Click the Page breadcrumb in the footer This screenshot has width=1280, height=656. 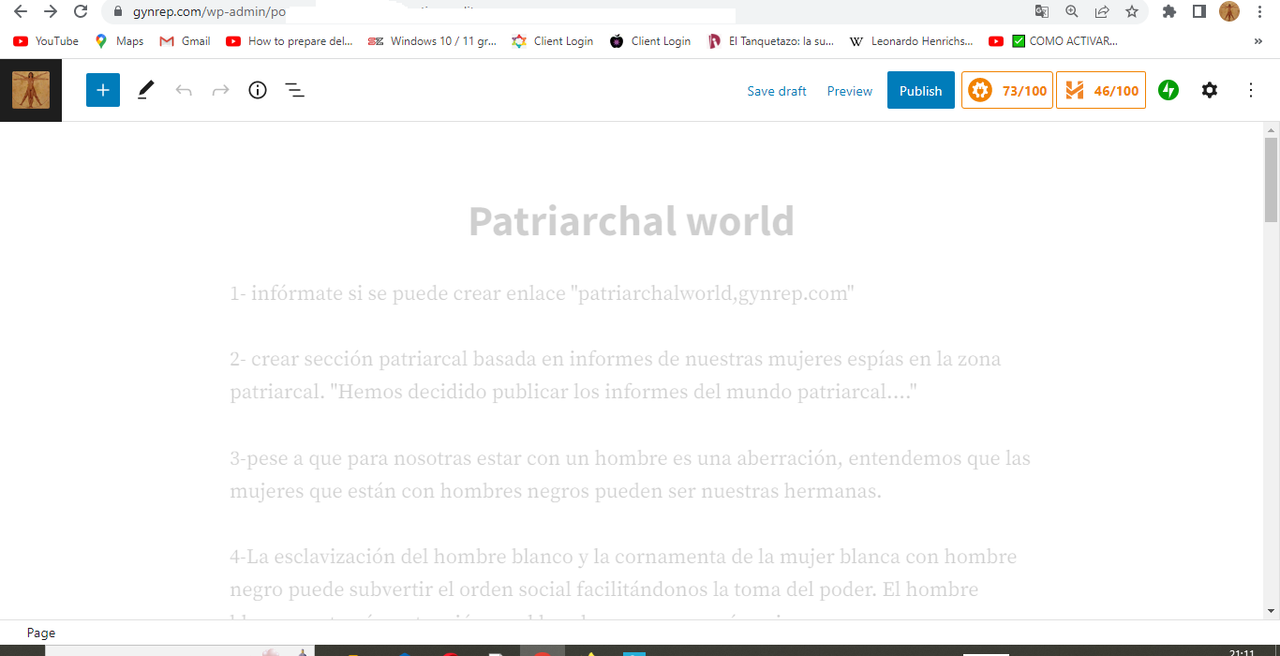pos(41,632)
